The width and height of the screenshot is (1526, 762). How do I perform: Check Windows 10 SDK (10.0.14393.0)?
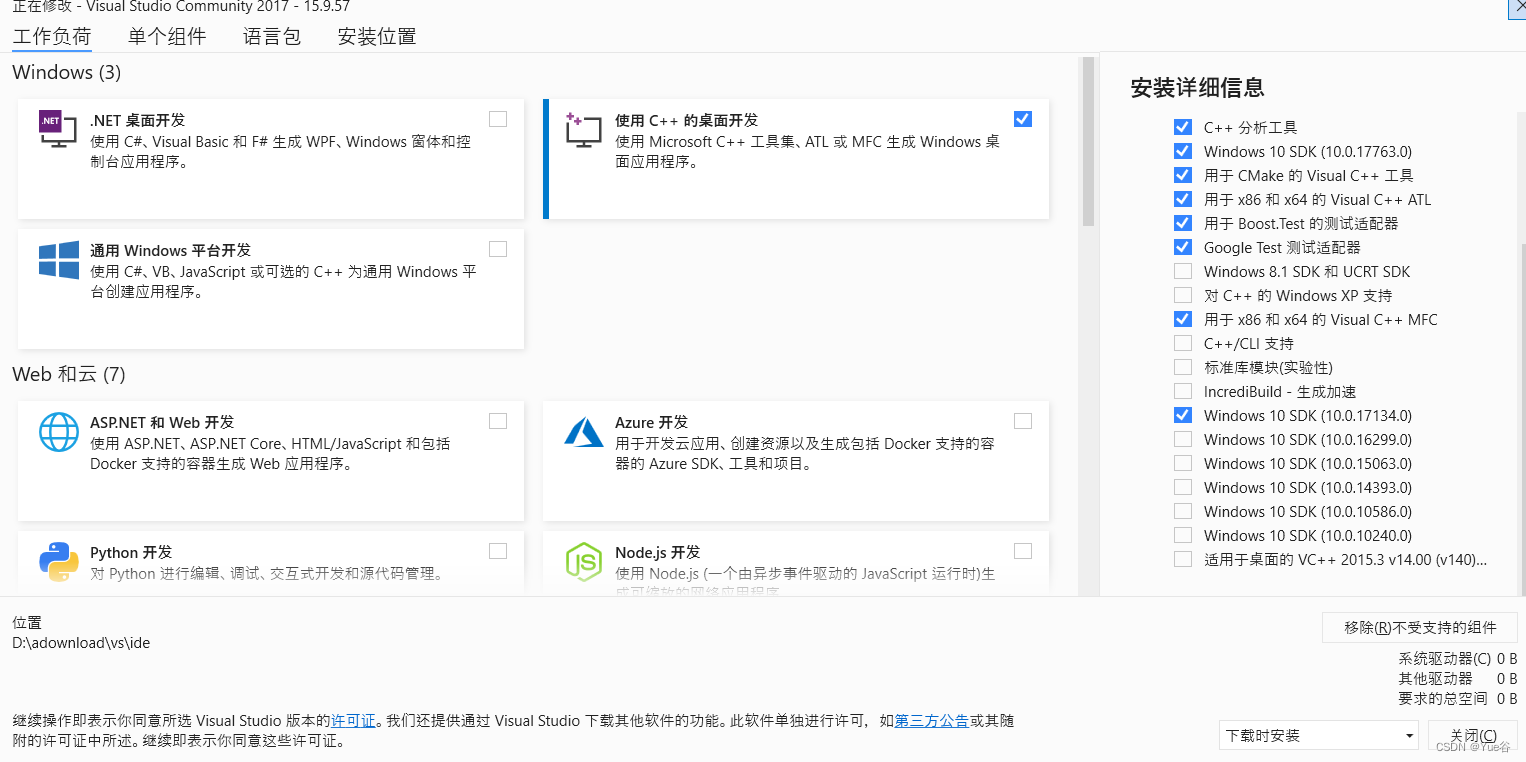(1183, 487)
